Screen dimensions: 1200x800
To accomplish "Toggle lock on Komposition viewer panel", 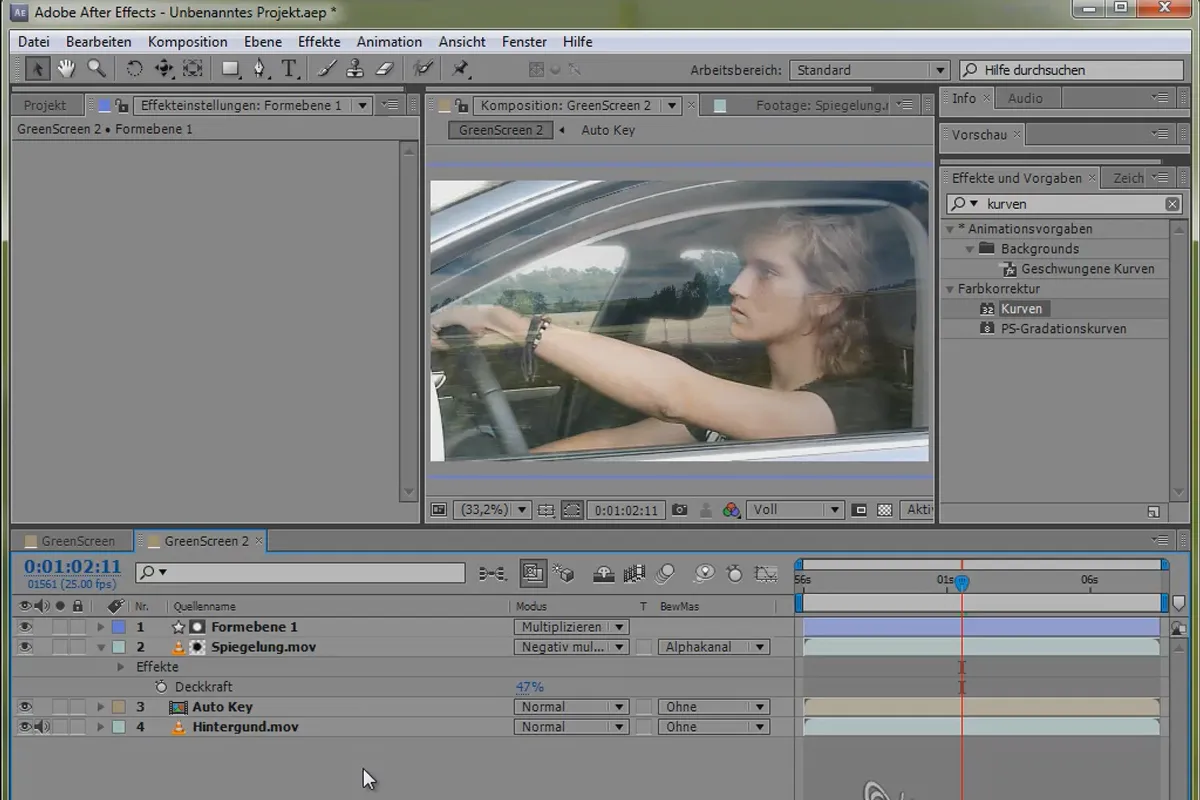I will [x=459, y=105].
